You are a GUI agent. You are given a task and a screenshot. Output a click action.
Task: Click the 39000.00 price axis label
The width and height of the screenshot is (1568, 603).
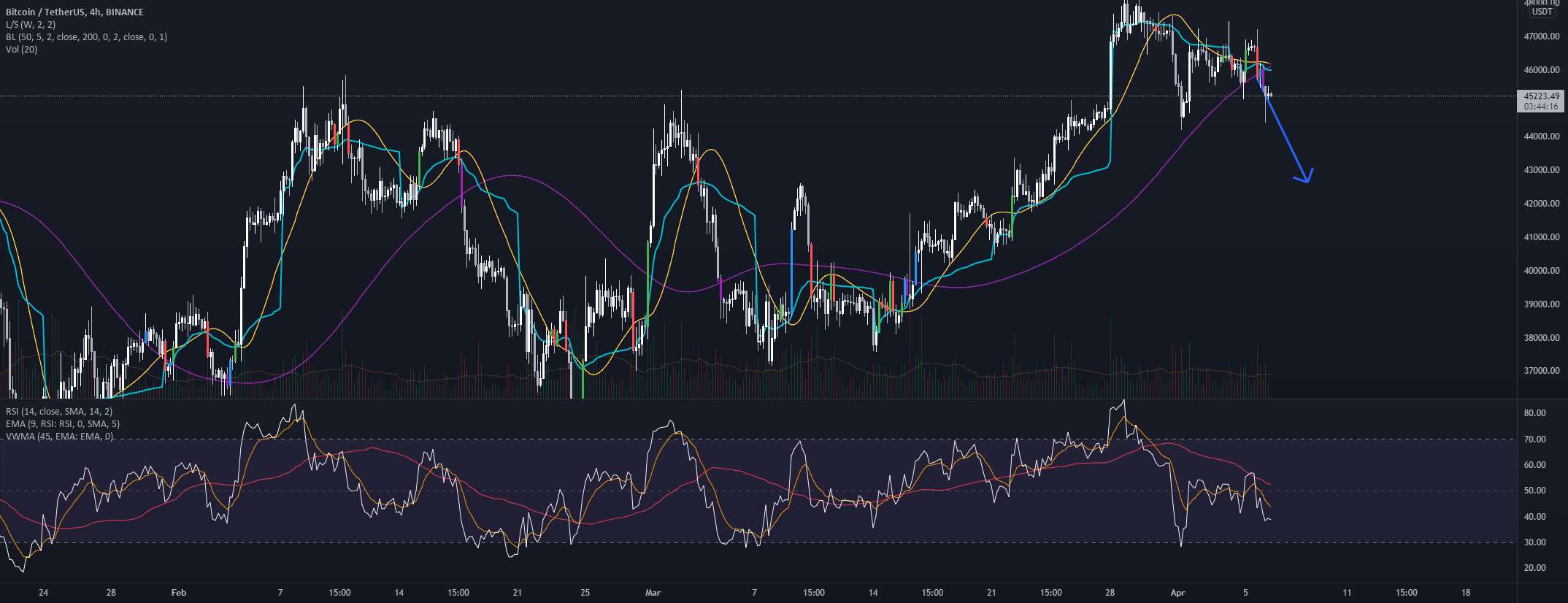[x=1542, y=304]
